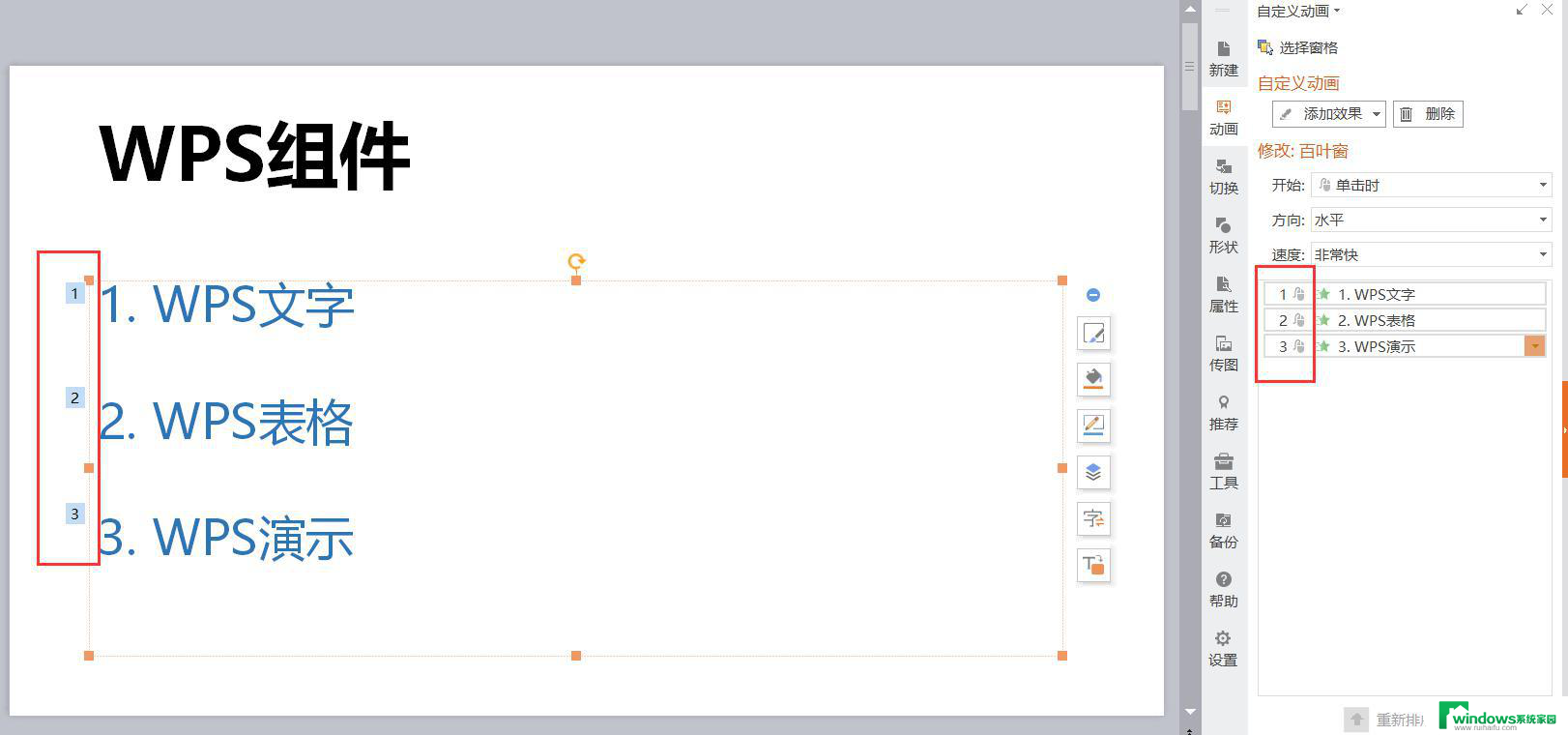Open the 推荐 recommendations sidebar tab

coord(1223,413)
